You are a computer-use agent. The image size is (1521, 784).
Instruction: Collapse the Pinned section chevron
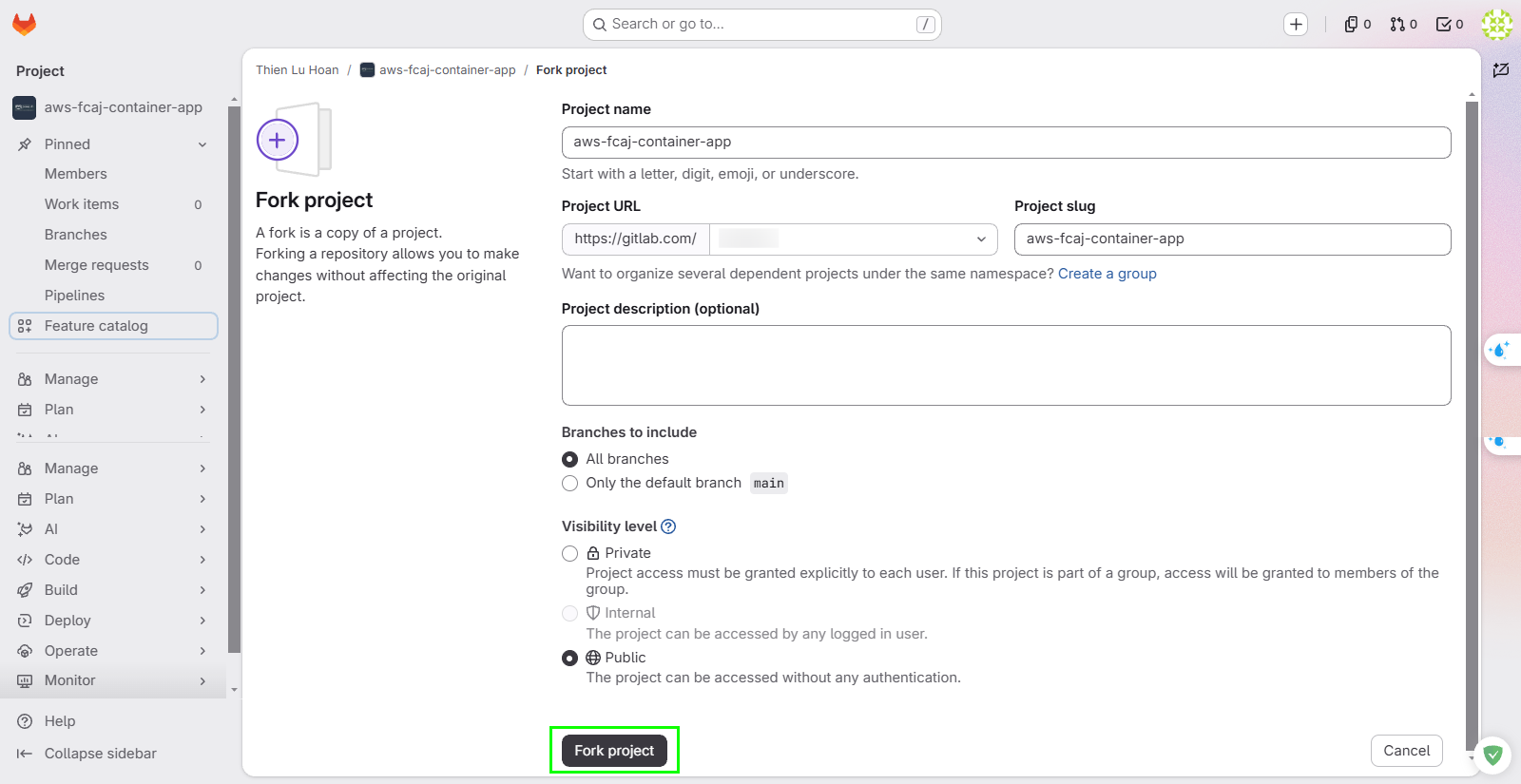(x=202, y=144)
